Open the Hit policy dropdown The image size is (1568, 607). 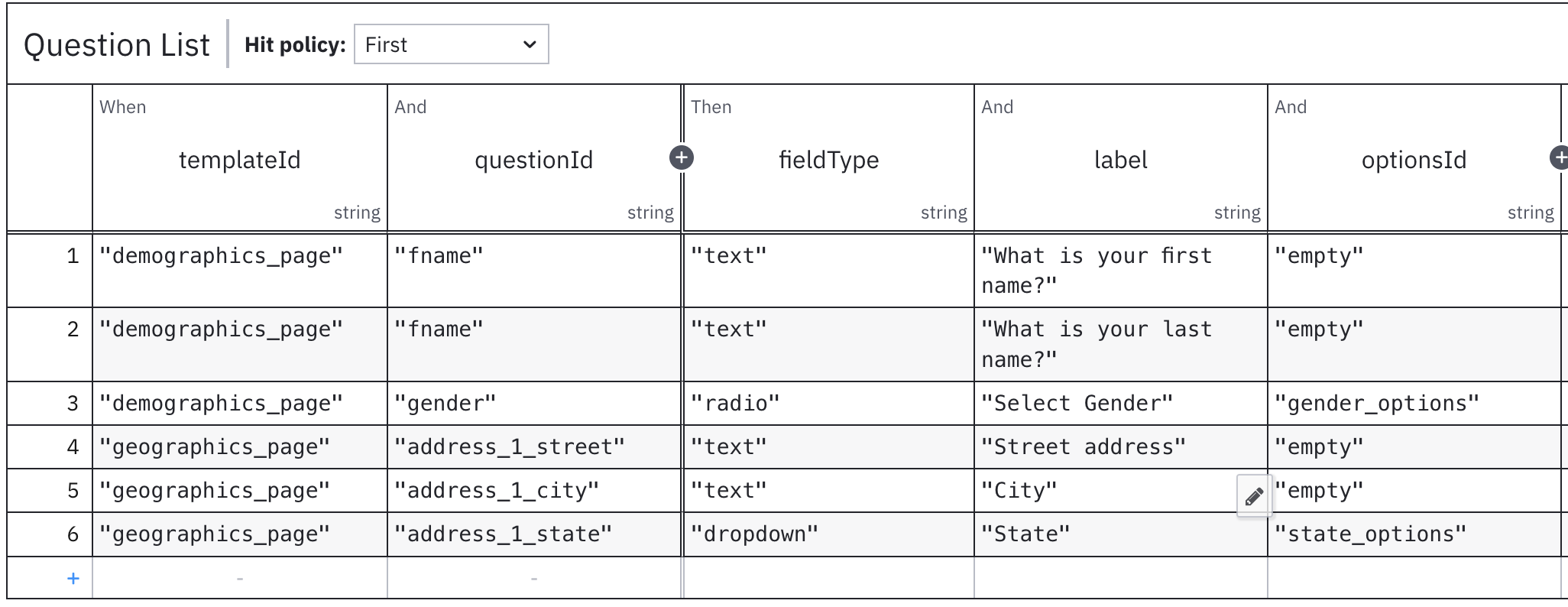pos(451,44)
